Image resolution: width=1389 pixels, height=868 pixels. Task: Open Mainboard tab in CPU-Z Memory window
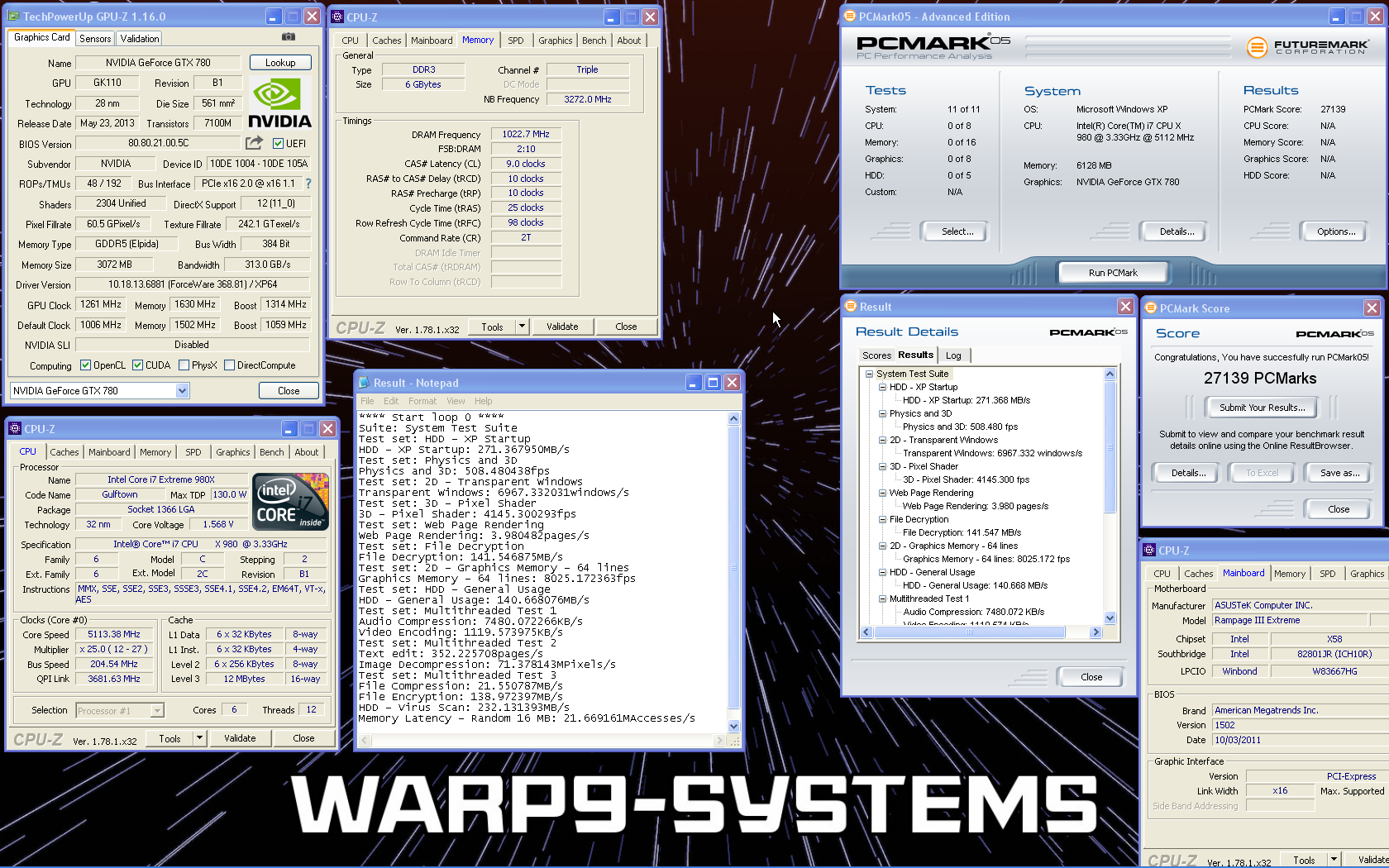pyautogui.click(x=432, y=41)
